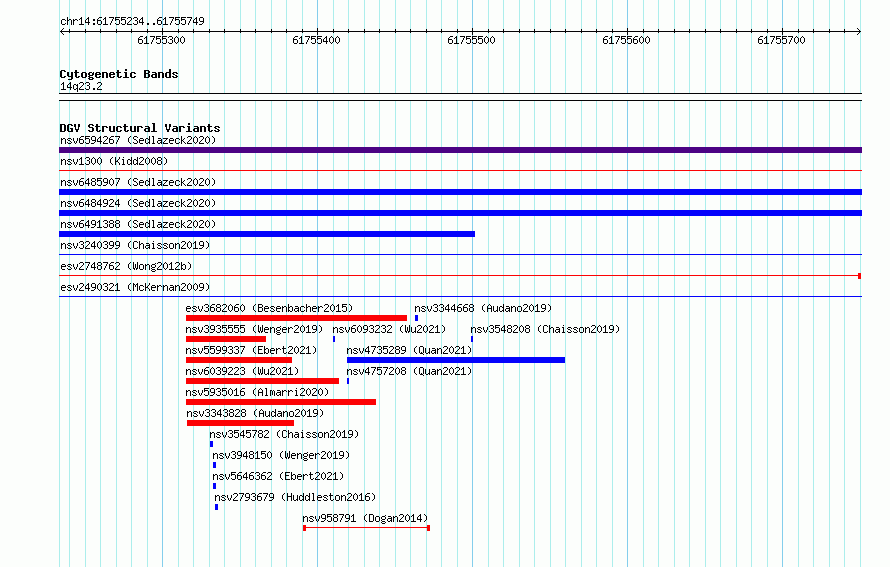Screen dimensions: 890x567
Task: Open the nsv4757208 (Quan2021) label
Action: click(409, 371)
